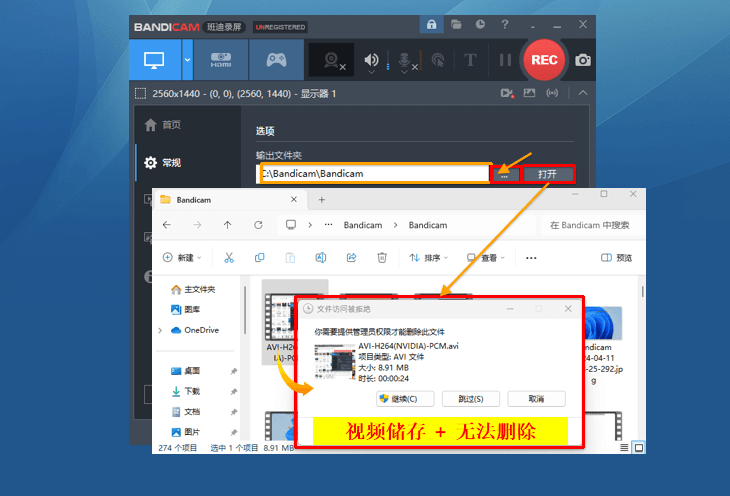Toggle text overlay T icon
Image resolution: width=730 pixels, height=496 pixels.
(470, 60)
